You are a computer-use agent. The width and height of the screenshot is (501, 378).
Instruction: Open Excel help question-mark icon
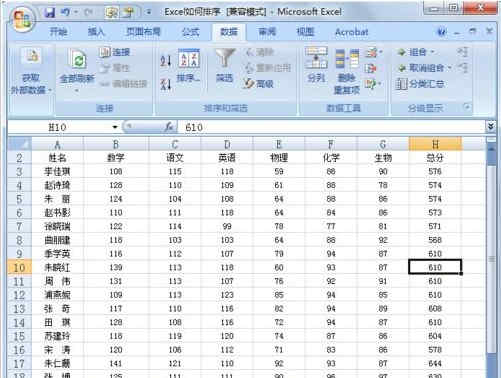pyautogui.click(x=442, y=32)
